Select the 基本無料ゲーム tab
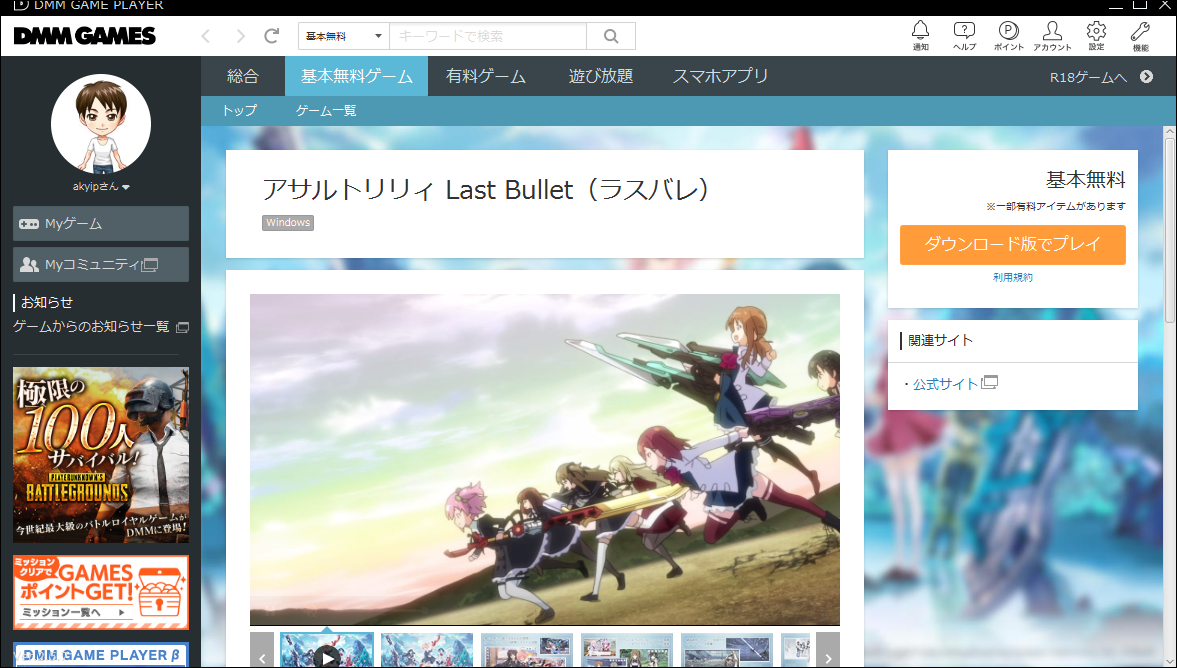1177x668 pixels. point(357,76)
